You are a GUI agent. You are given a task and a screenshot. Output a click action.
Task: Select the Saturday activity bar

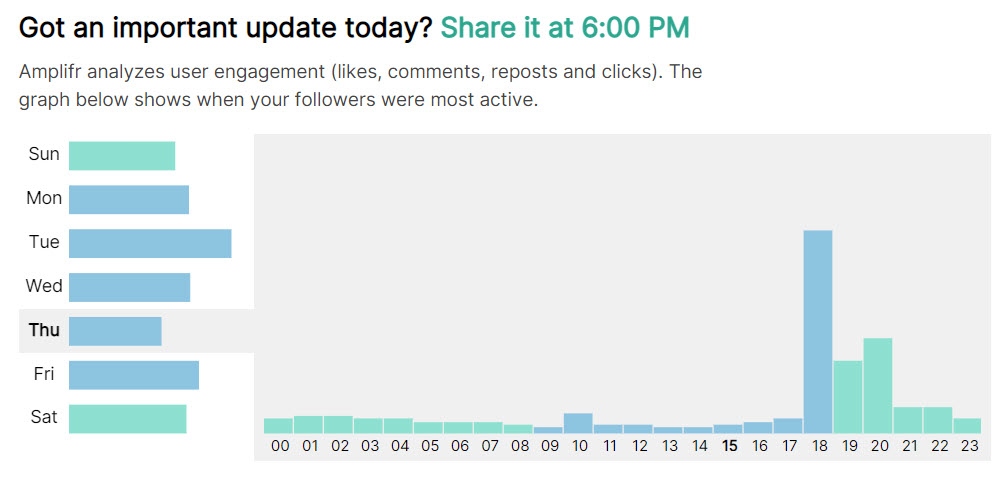(127, 418)
